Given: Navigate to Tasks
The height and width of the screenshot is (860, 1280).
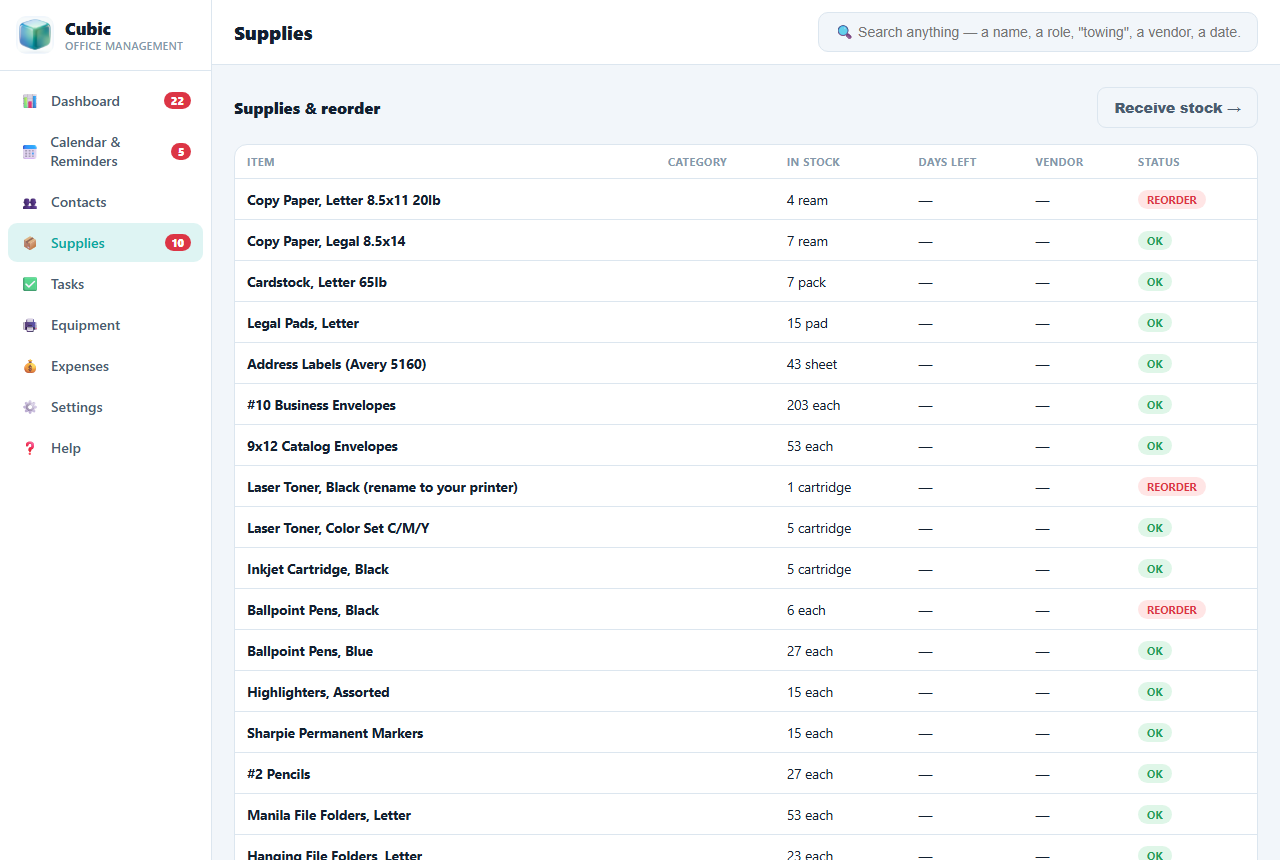Looking at the screenshot, I should (105, 284).
